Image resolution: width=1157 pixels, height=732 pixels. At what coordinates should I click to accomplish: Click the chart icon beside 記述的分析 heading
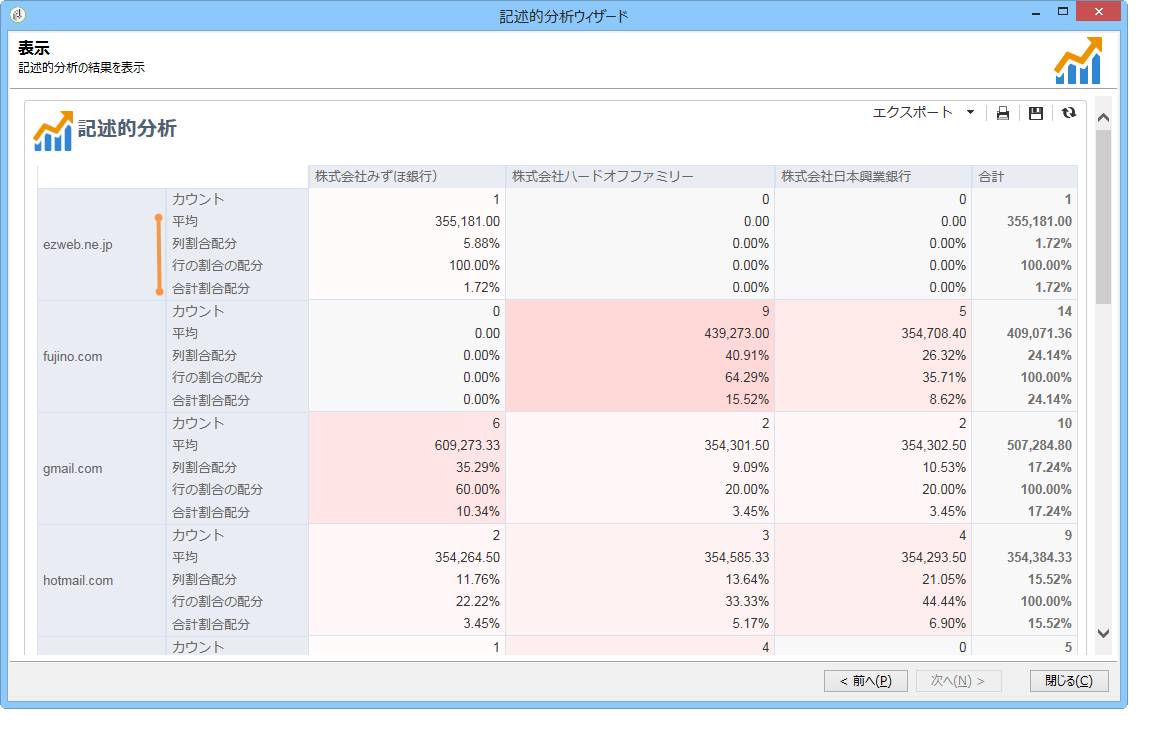pos(53,131)
